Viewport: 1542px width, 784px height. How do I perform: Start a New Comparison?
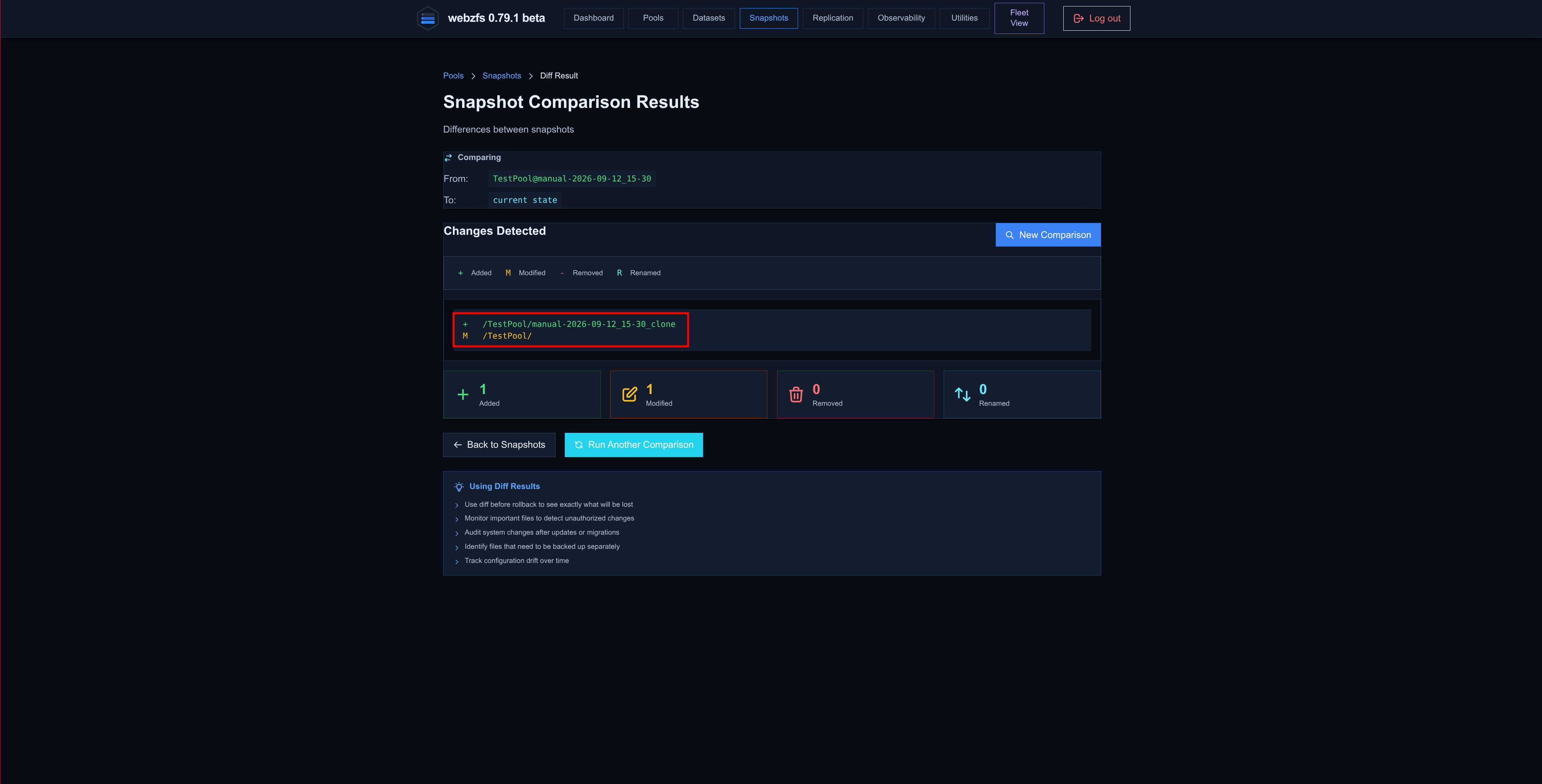click(1048, 235)
